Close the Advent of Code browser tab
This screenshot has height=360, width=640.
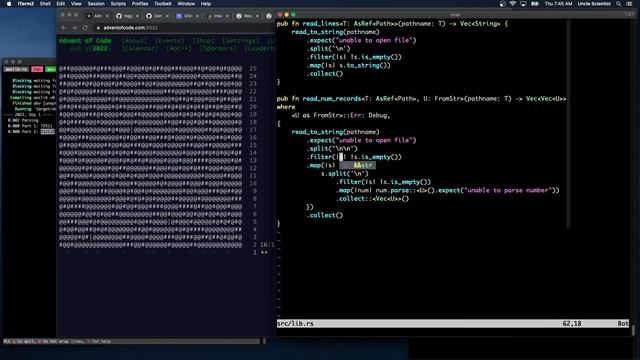[x=107, y=16]
